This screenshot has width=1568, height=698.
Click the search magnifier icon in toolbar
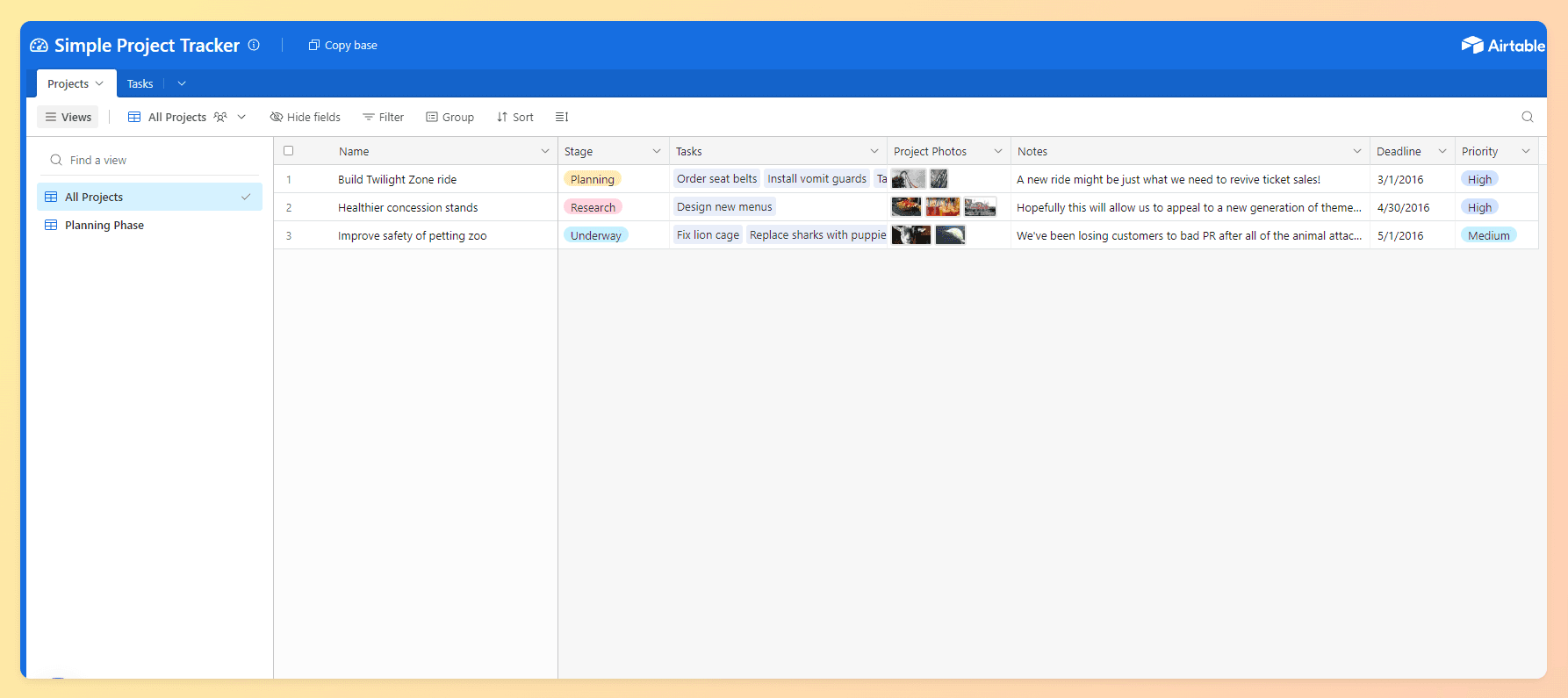(x=1527, y=117)
